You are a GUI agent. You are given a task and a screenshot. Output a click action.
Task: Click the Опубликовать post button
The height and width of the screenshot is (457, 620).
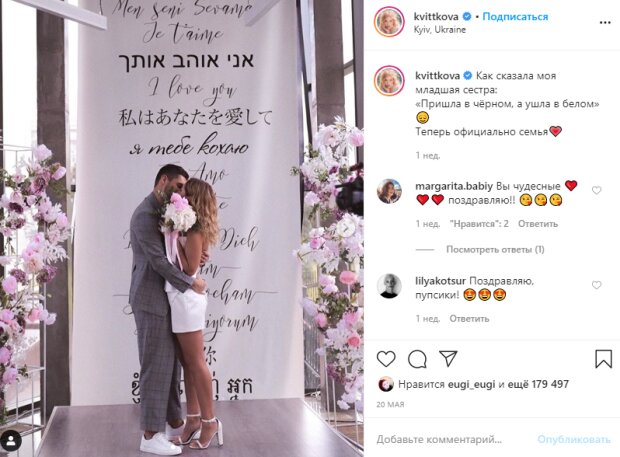(x=574, y=439)
